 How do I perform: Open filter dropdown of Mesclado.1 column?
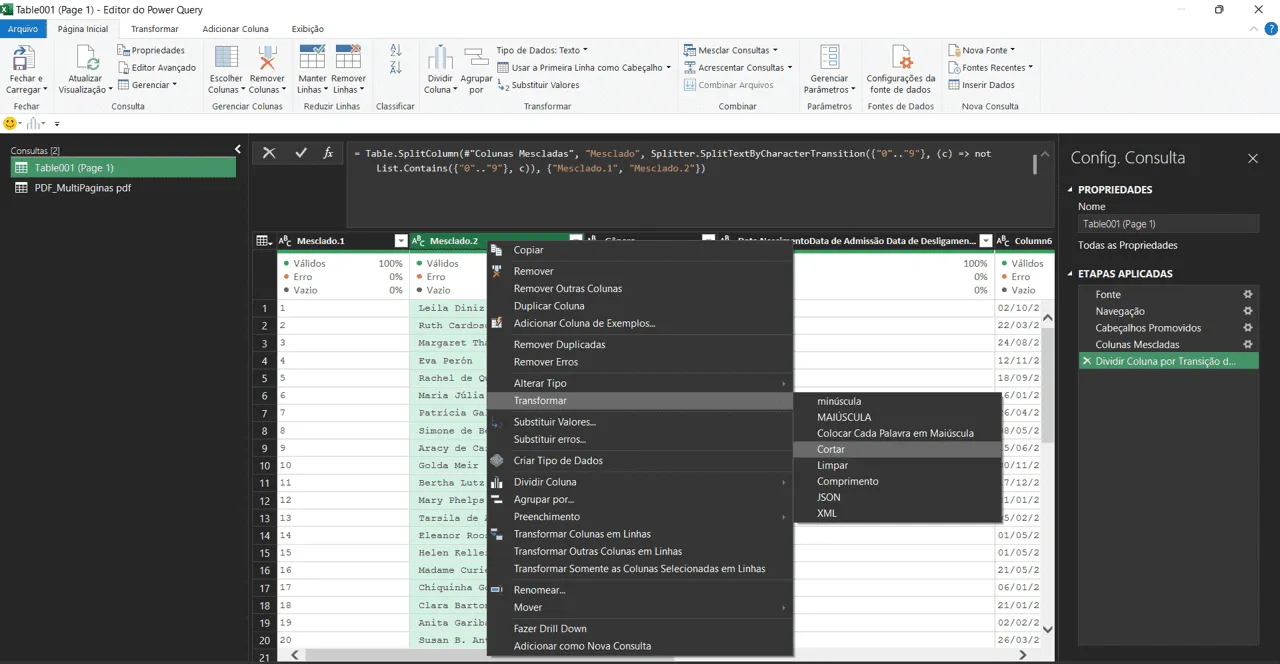[x=401, y=241]
